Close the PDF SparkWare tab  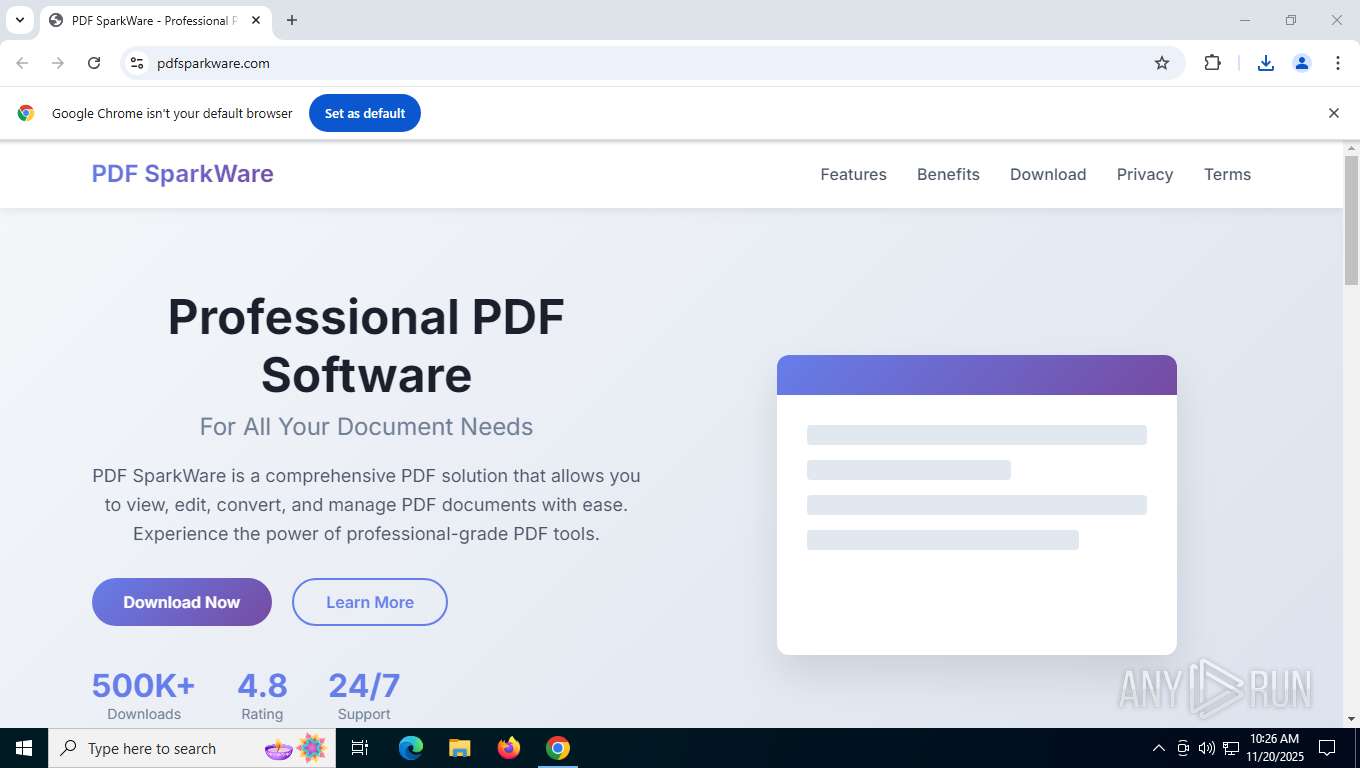tap(257, 20)
